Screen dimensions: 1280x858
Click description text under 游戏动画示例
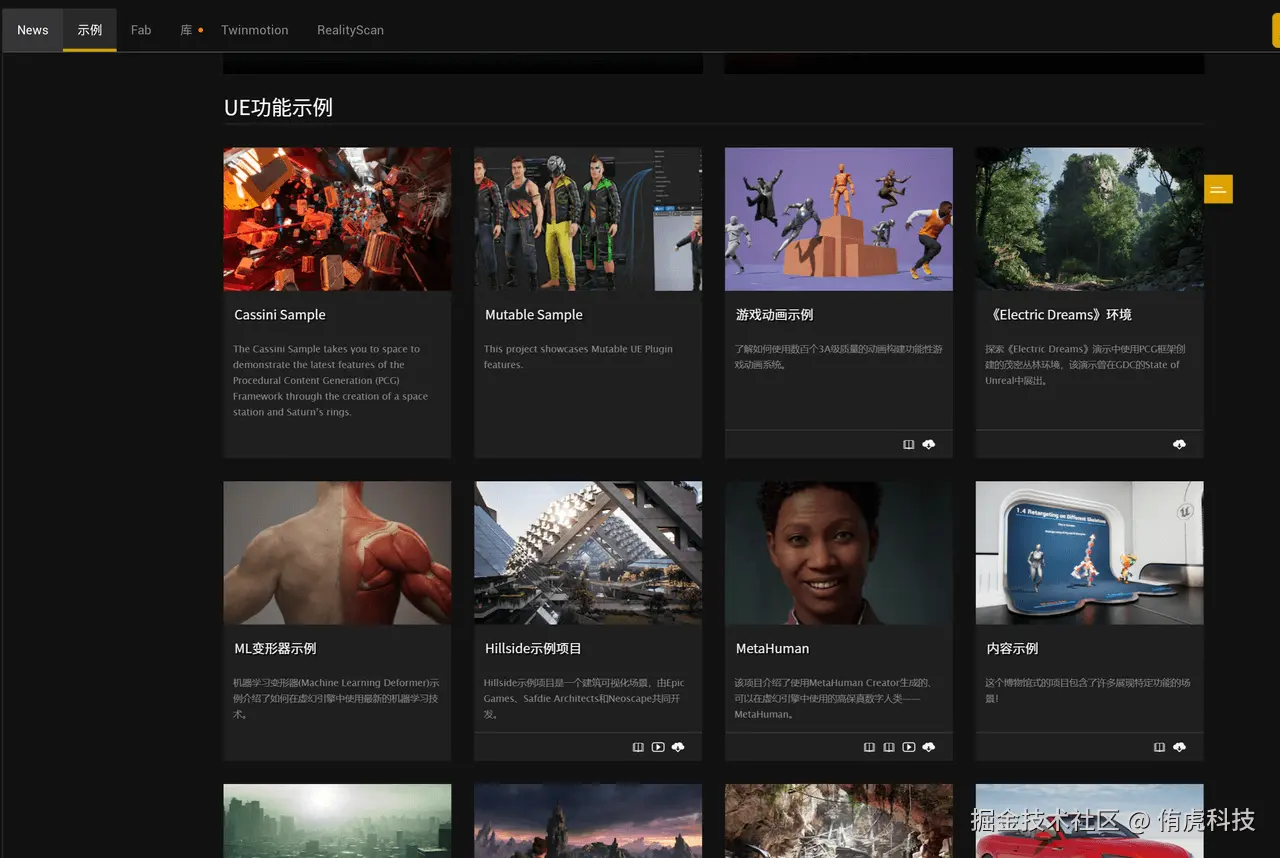[839, 357]
